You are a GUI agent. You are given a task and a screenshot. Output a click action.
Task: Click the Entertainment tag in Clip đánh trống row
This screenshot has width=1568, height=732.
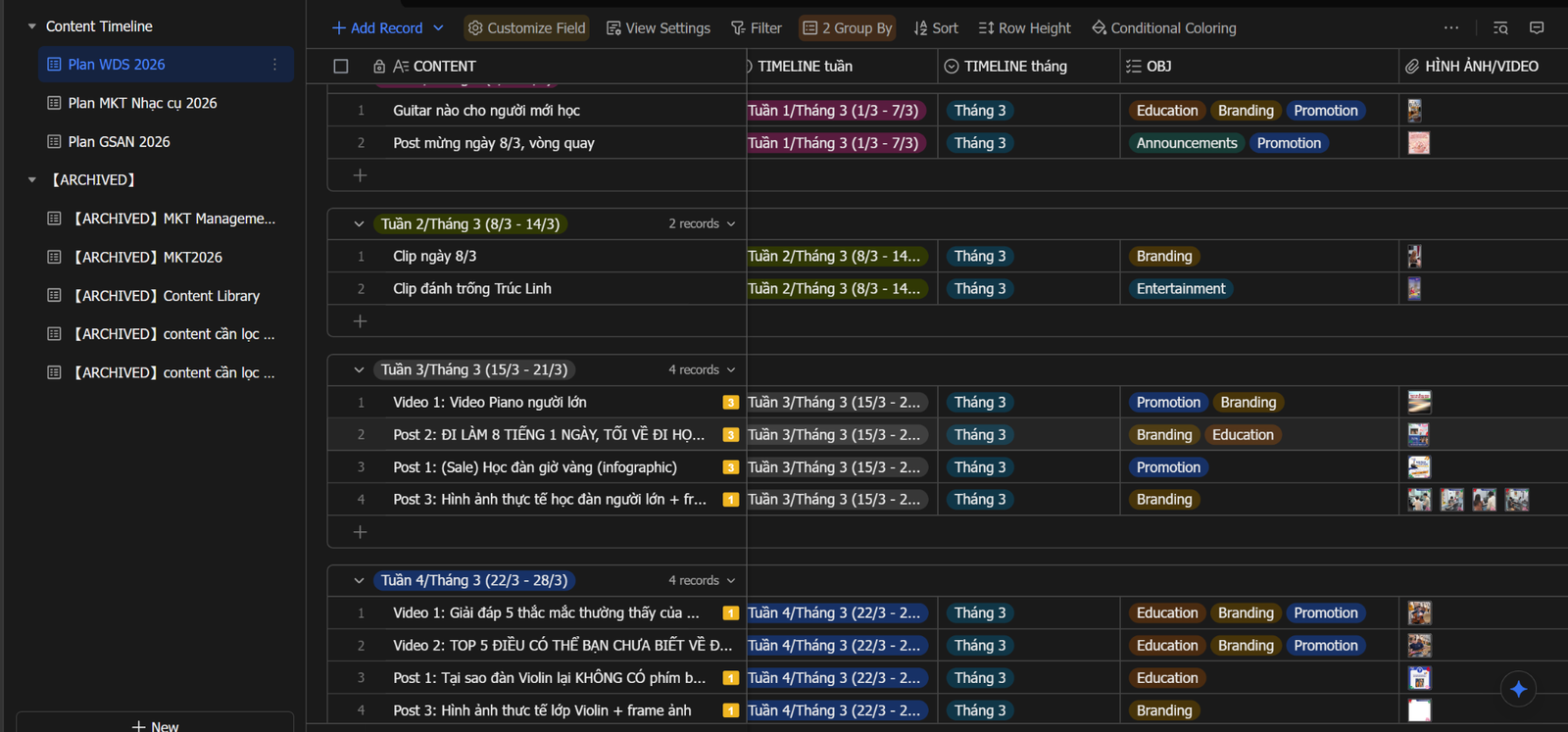pyautogui.click(x=1180, y=289)
